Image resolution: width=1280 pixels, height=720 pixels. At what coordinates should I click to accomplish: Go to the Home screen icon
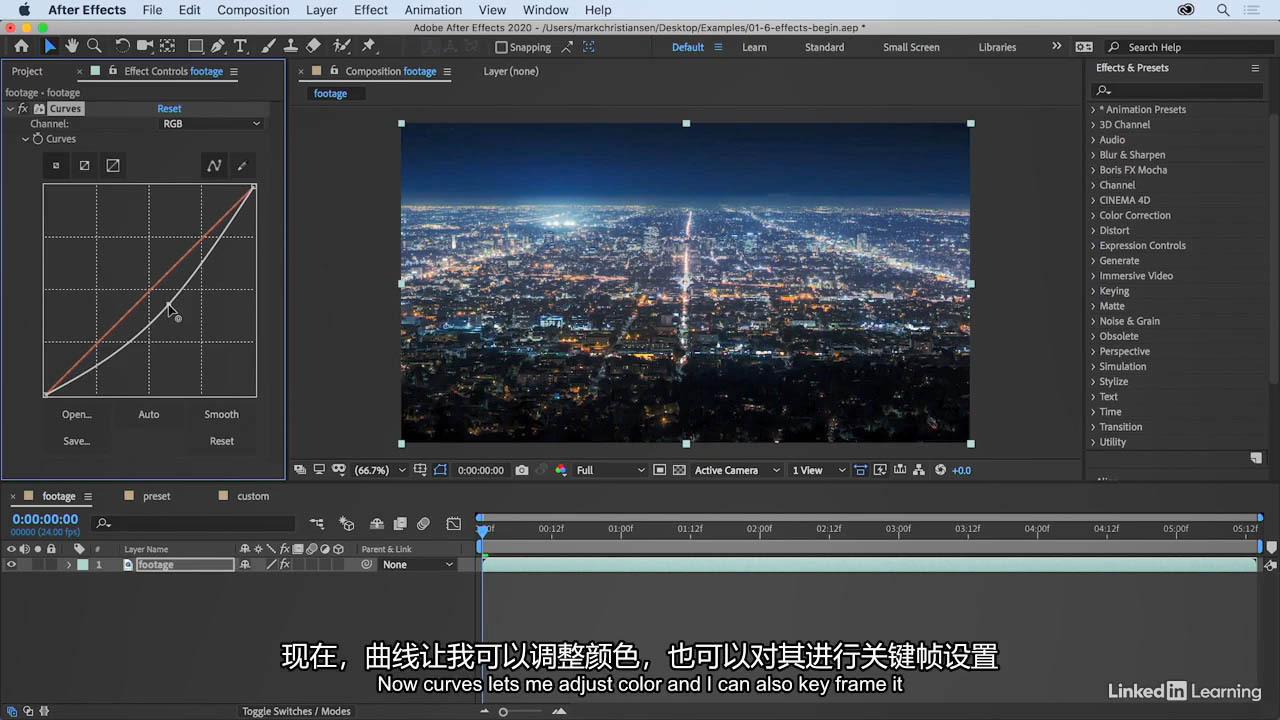(21, 46)
